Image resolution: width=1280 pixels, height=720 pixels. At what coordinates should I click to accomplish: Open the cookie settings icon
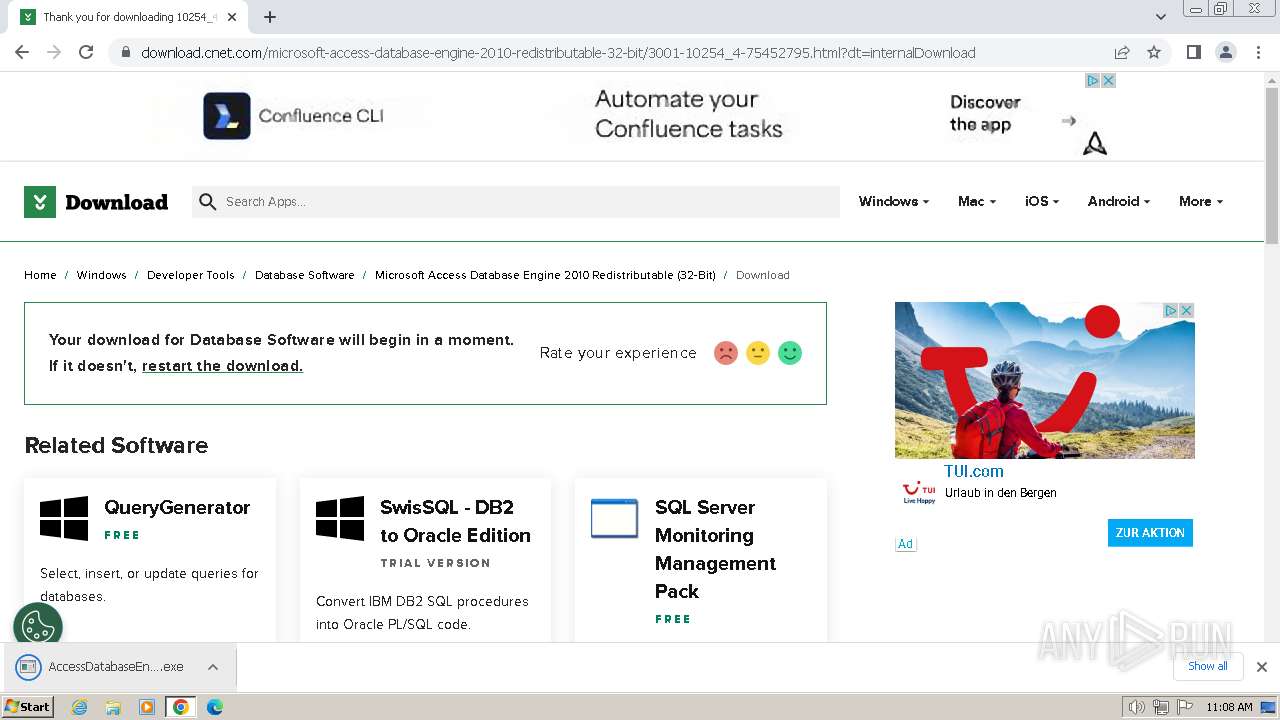(38, 627)
